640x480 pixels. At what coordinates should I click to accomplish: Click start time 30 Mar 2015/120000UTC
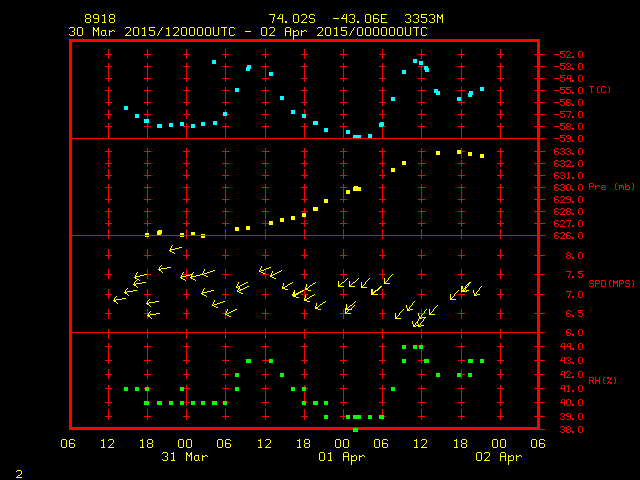point(152,32)
